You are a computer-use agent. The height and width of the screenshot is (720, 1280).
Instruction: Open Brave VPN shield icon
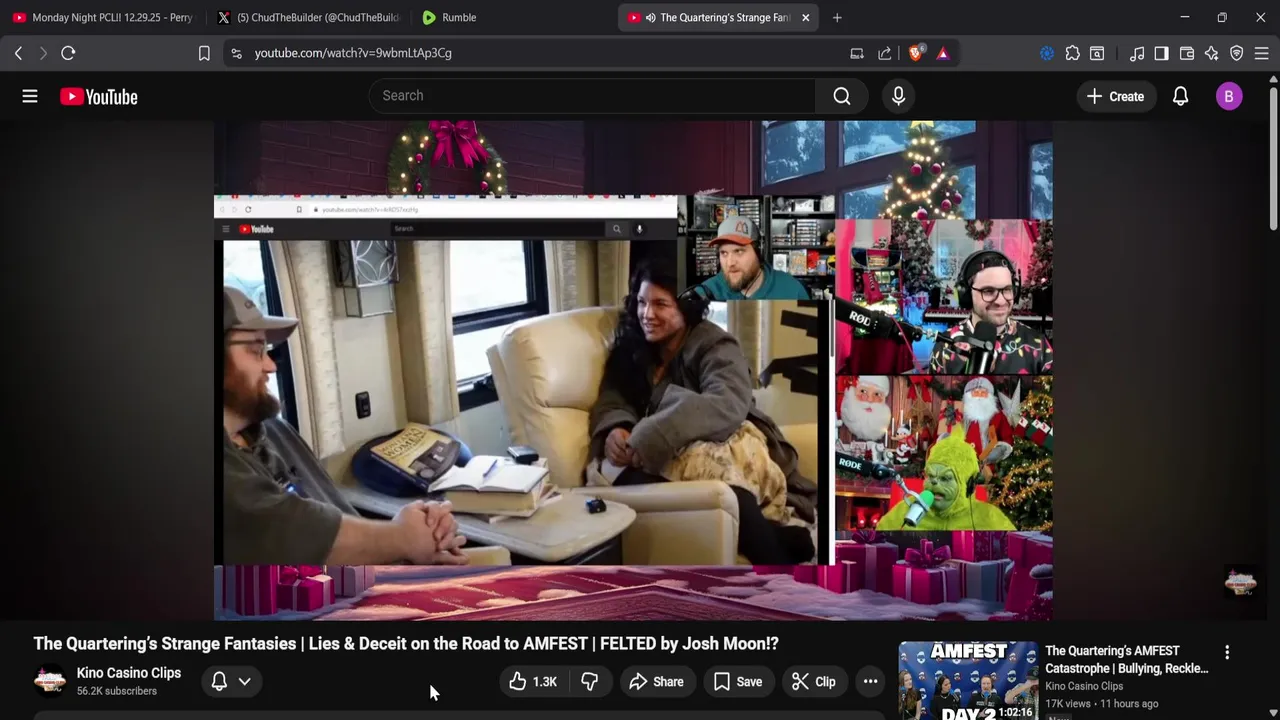point(1237,53)
